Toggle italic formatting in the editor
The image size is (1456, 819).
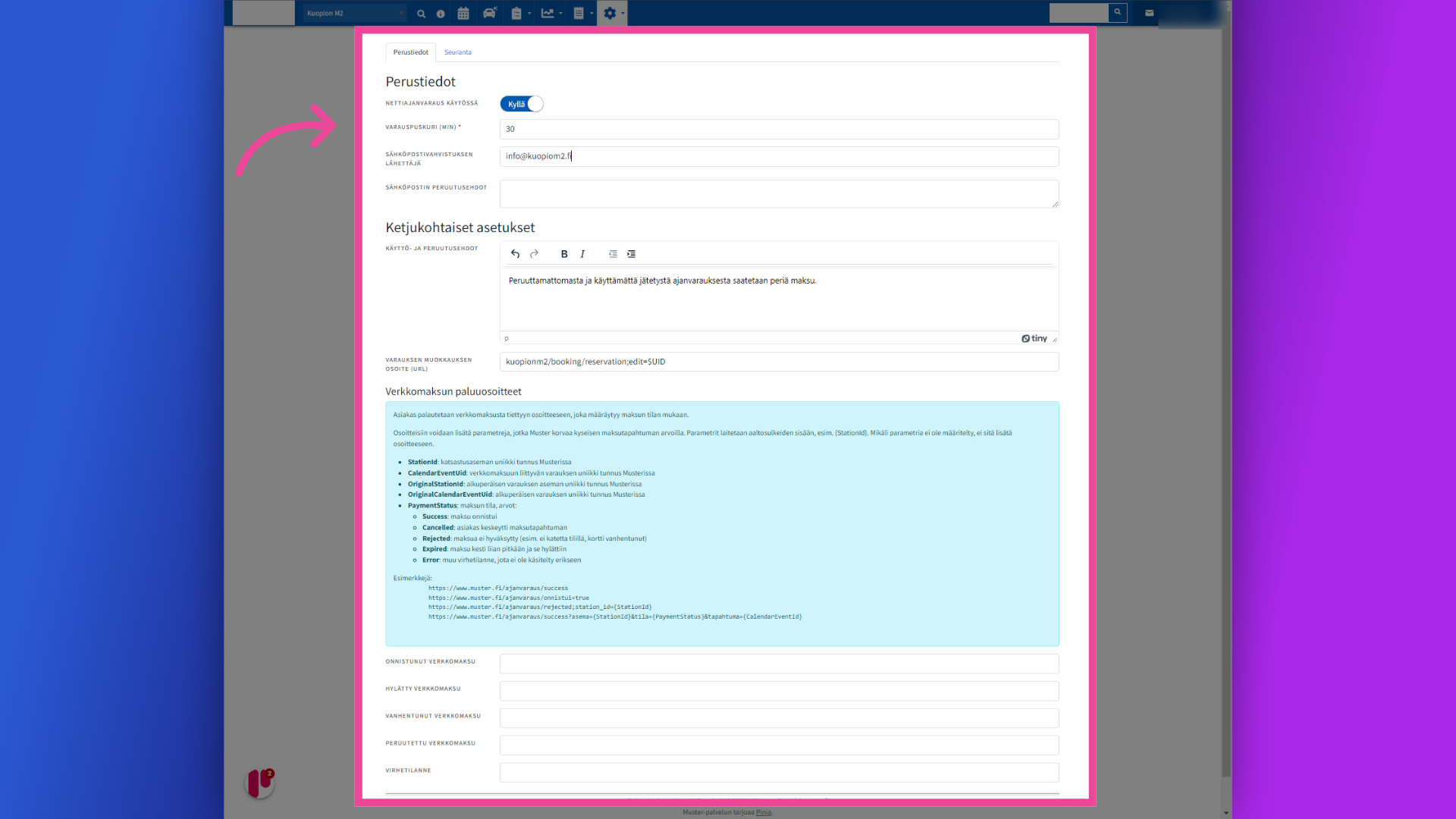coord(582,254)
